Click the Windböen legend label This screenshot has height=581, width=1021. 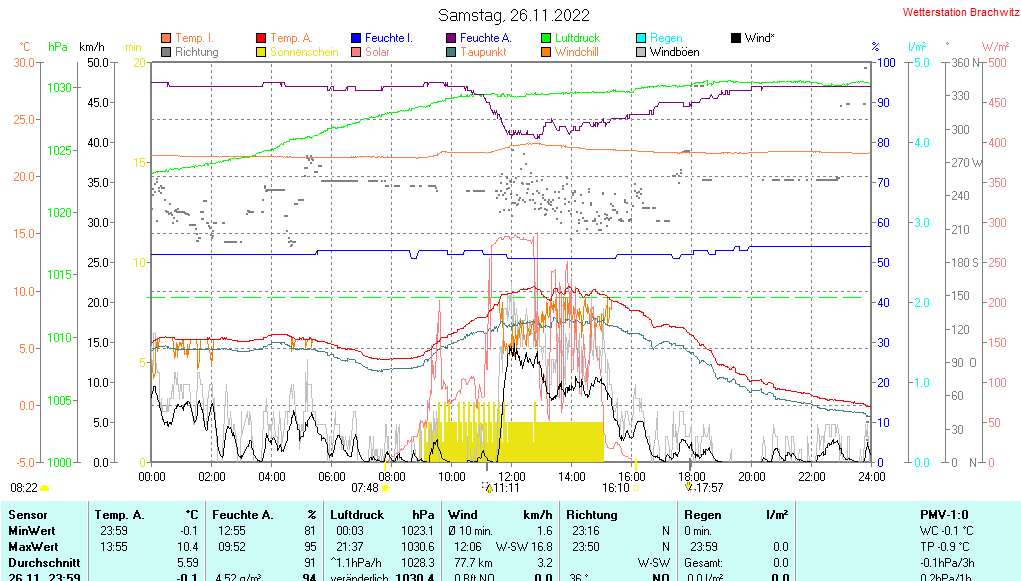pyautogui.click(x=674, y=52)
